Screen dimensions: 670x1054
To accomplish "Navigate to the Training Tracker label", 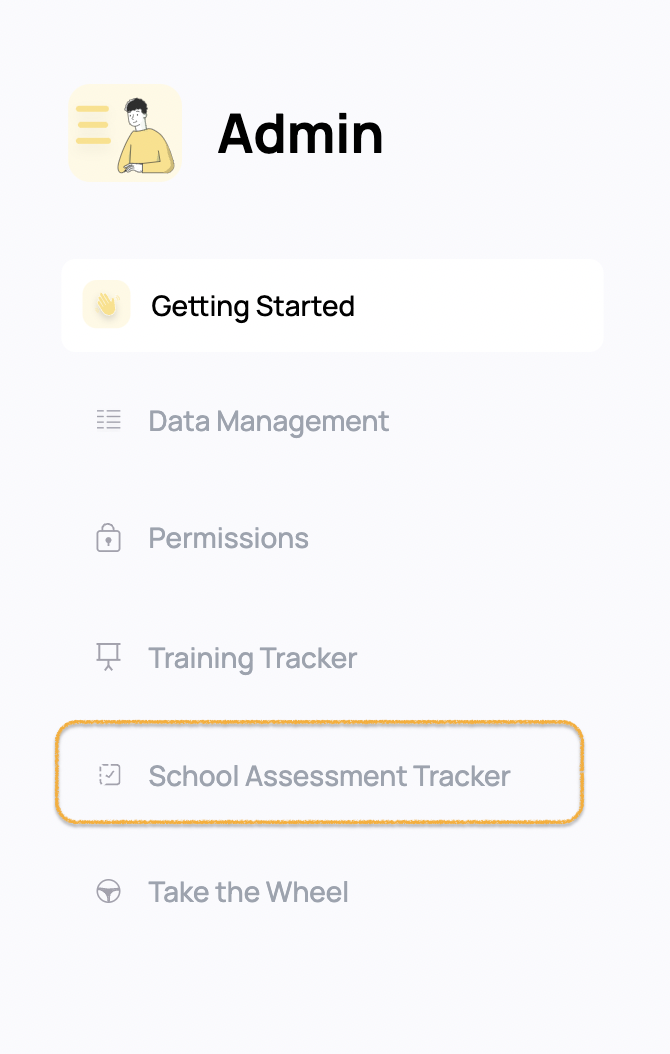I will tap(253, 659).
